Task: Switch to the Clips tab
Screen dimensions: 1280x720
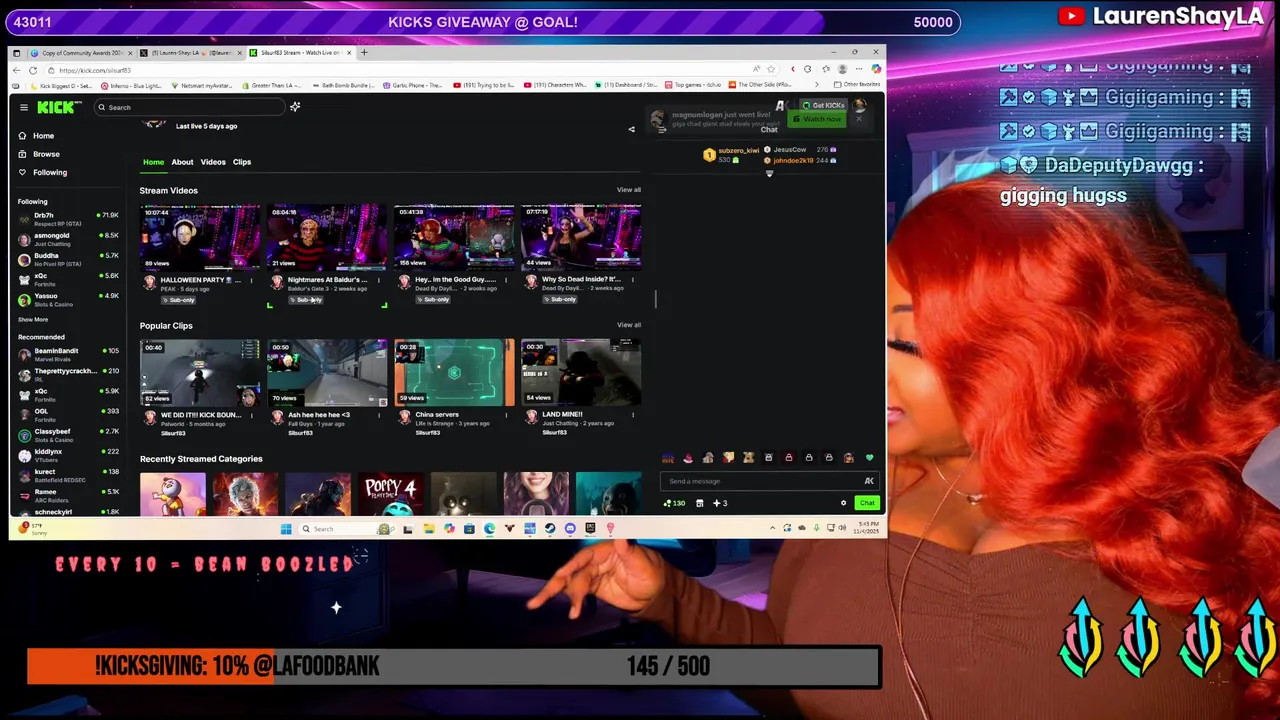Action: pyautogui.click(x=242, y=162)
